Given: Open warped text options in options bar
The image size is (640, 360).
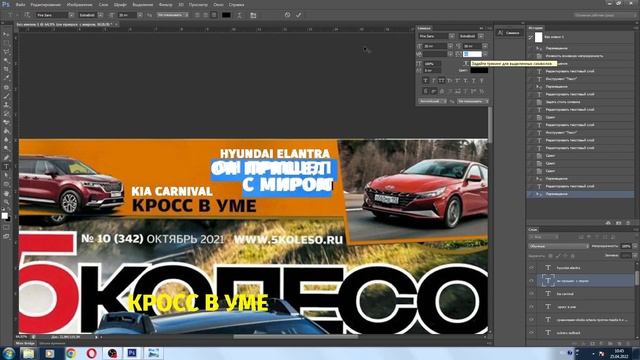Looking at the screenshot, I should coord(240,15).
